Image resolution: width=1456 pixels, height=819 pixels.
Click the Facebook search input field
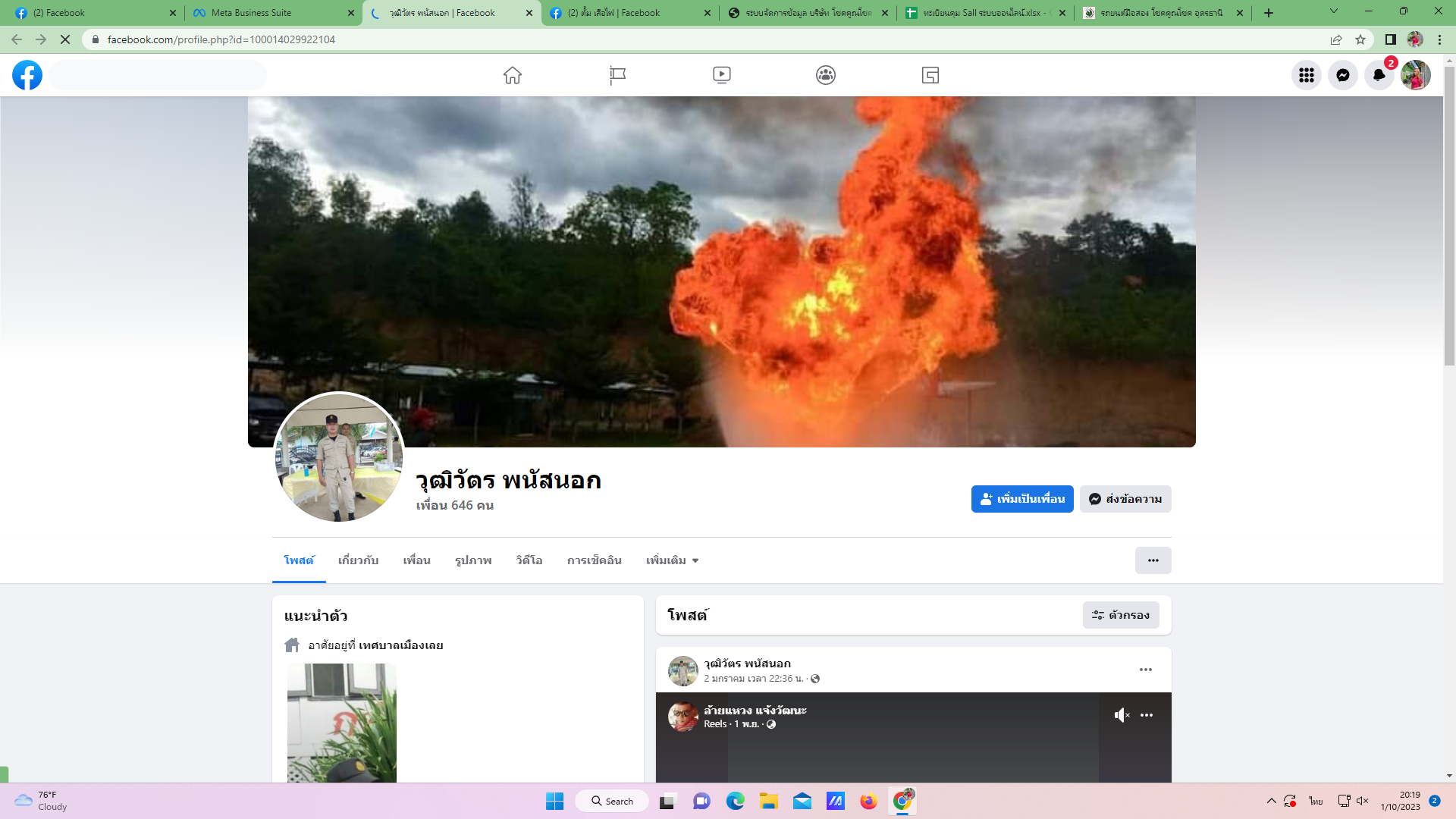point(159,75)
